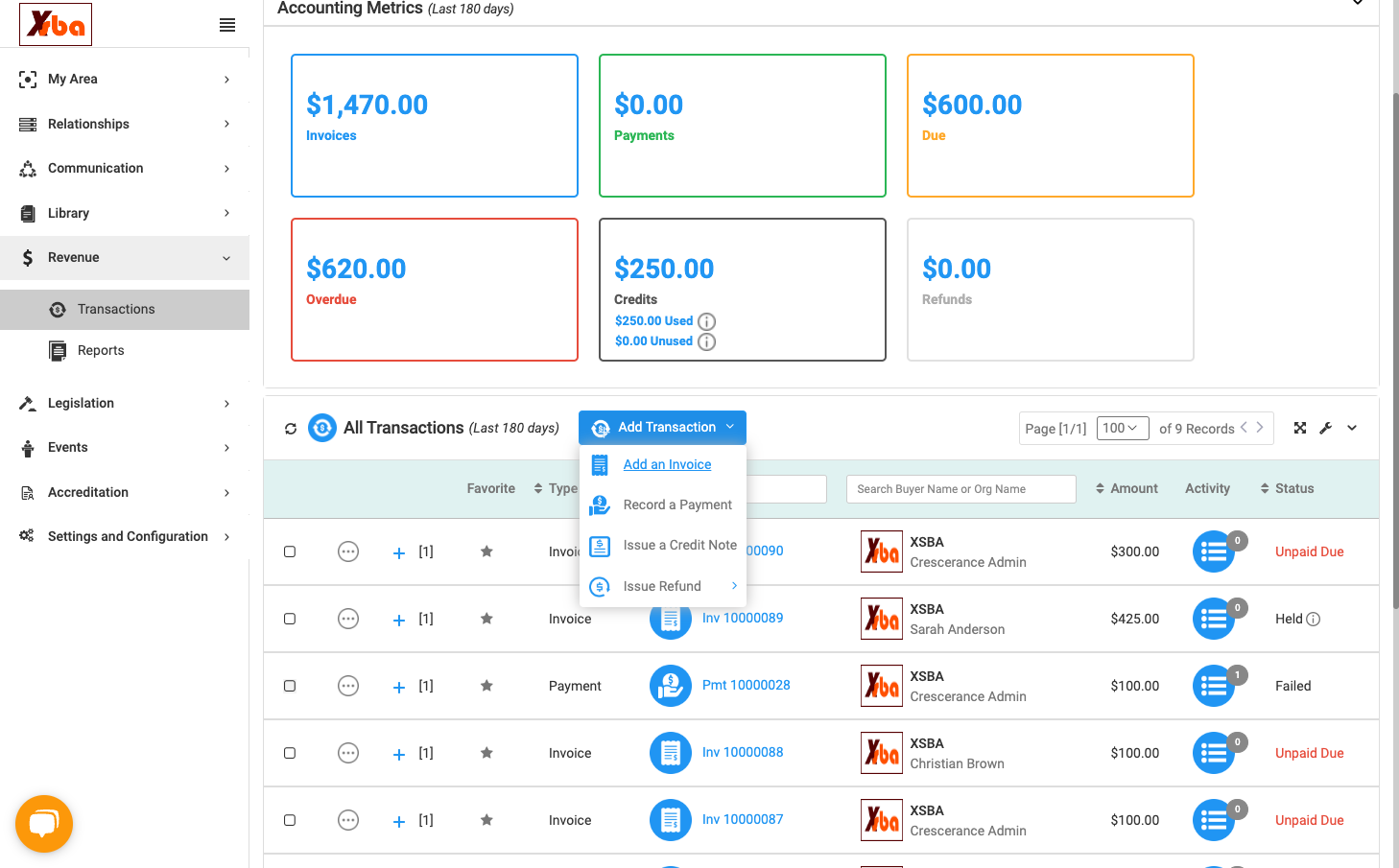Open the Issue Refund submenu
The image size is (1399, 868).
663,586
